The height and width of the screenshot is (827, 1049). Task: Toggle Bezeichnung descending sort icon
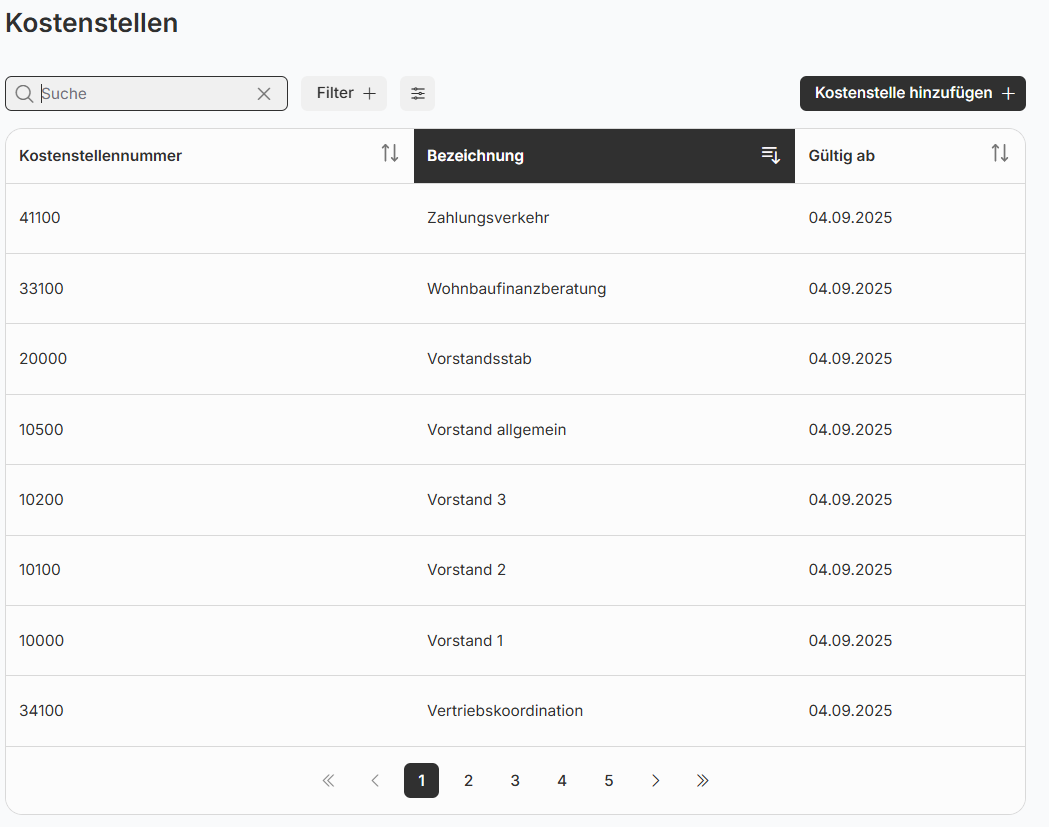770,155
